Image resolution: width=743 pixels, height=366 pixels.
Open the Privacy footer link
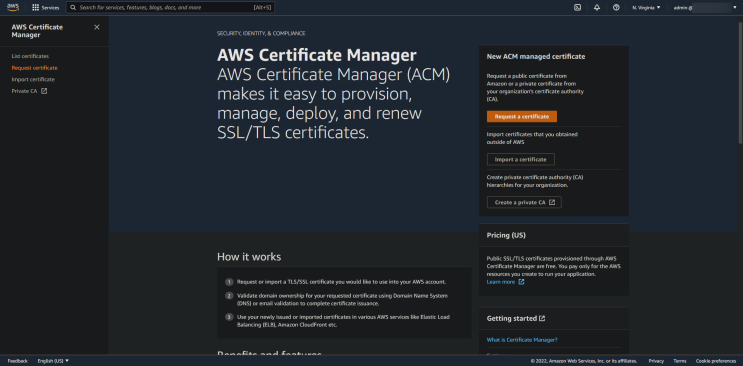[x=656, y=361]
